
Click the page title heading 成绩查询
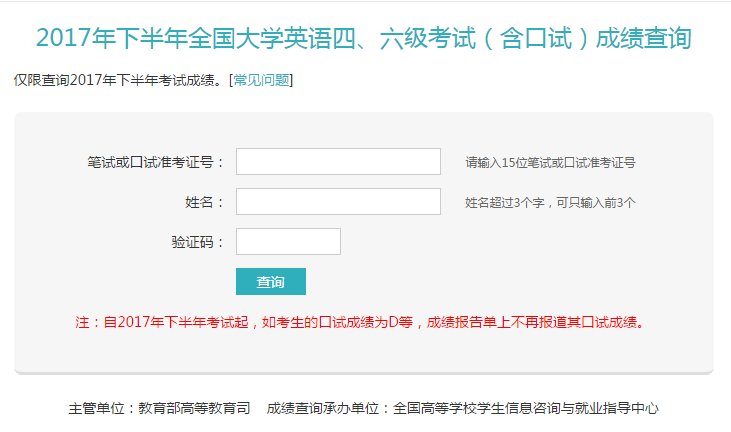point(364,38)
